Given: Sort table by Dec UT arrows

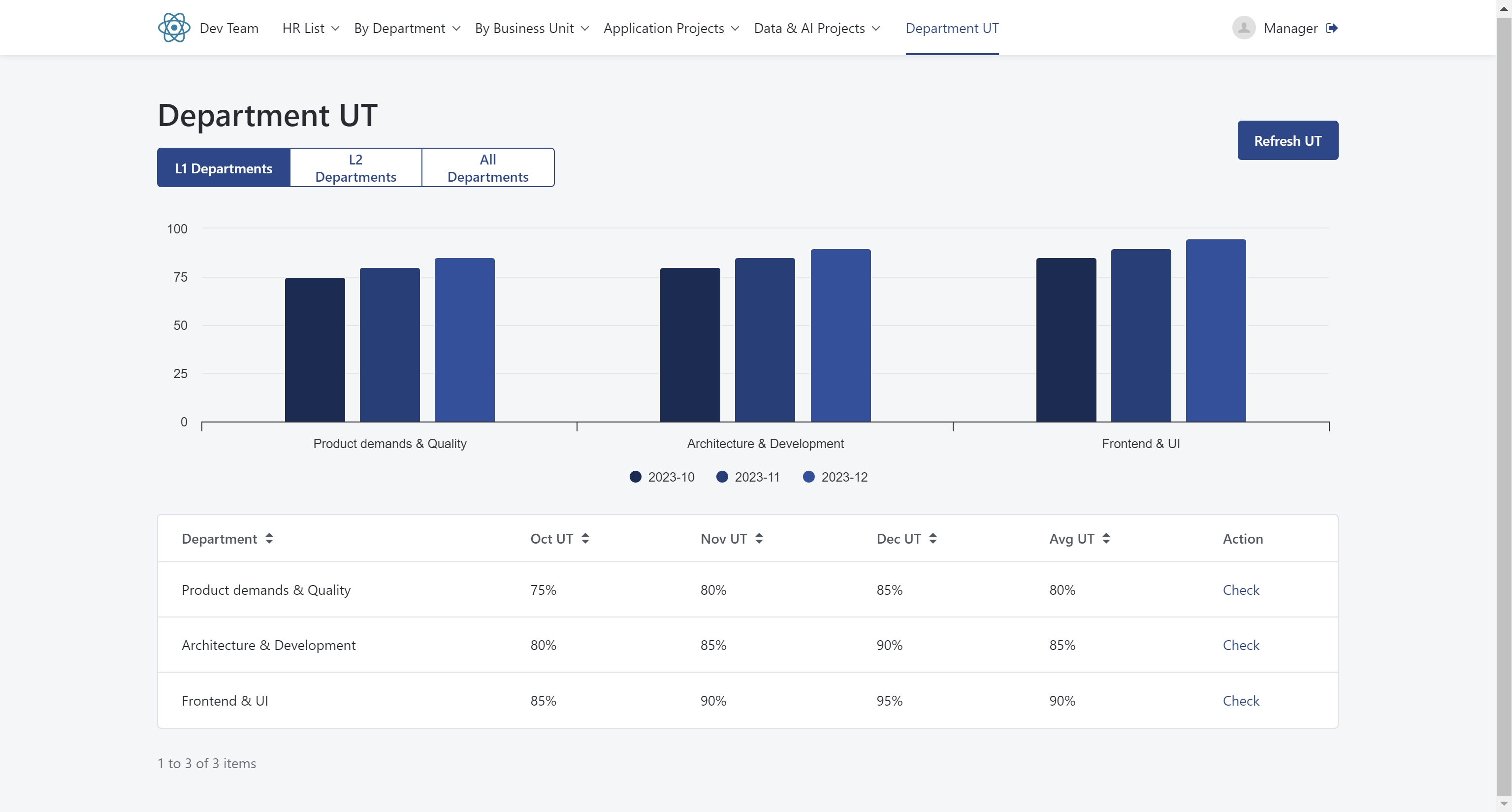Looking at the screenshot, I should click(933, 538).
